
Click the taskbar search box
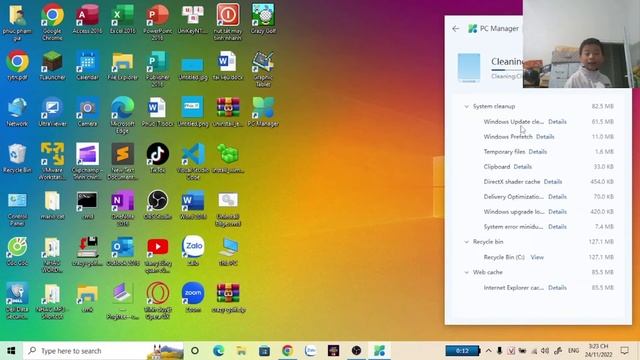point(103,351)
